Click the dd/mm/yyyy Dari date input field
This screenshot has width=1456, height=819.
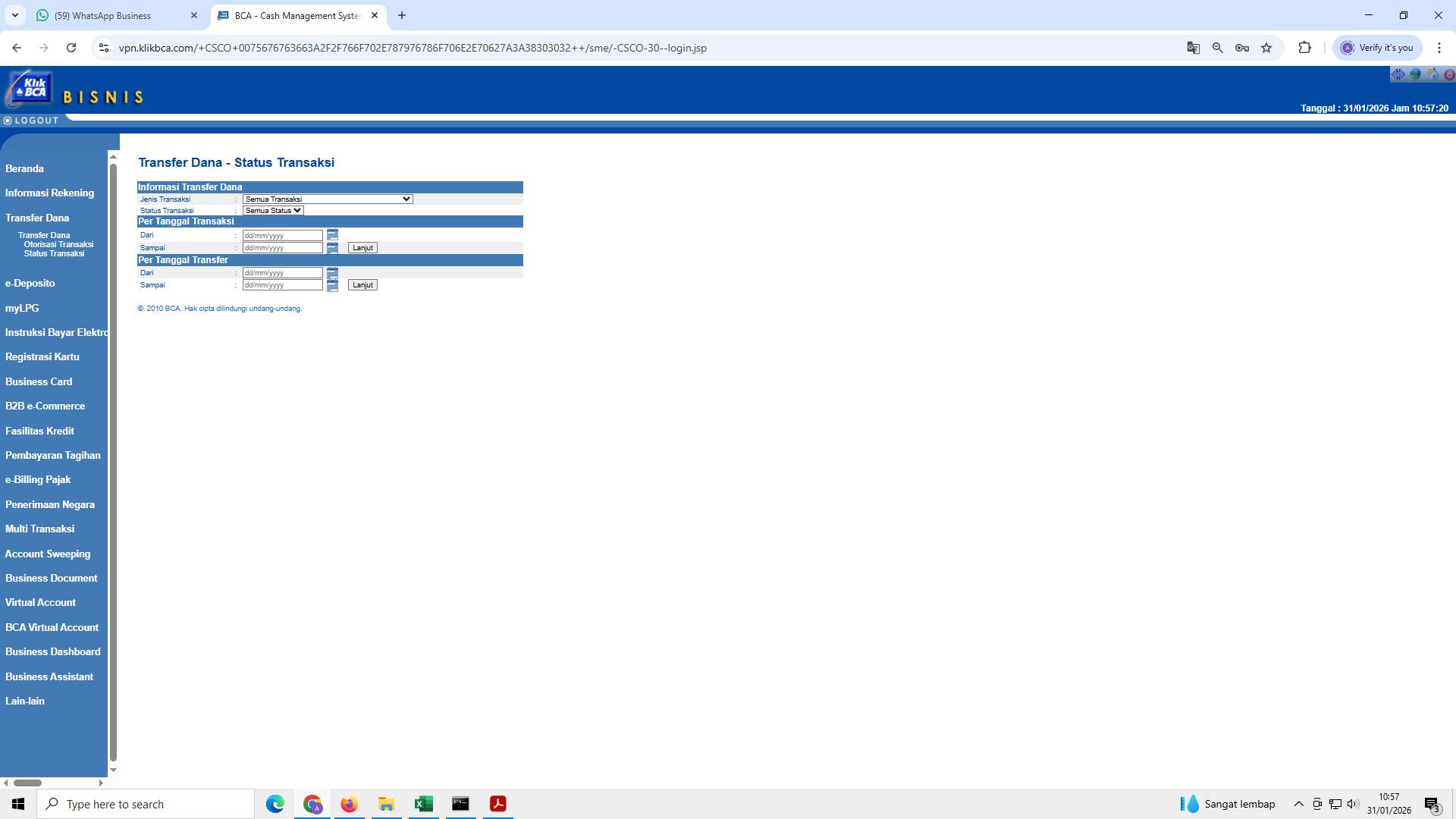tap(282, 235)
